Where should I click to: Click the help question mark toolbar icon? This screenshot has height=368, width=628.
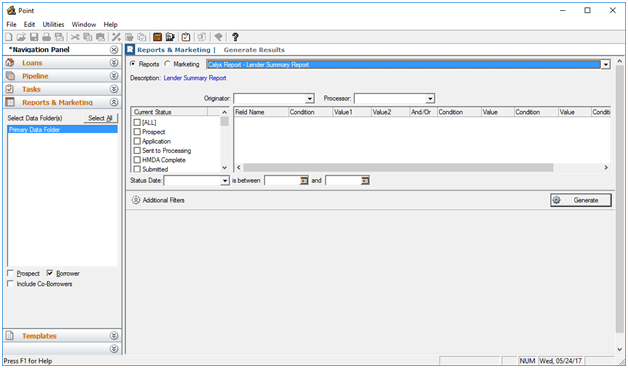tap(235, 37)
